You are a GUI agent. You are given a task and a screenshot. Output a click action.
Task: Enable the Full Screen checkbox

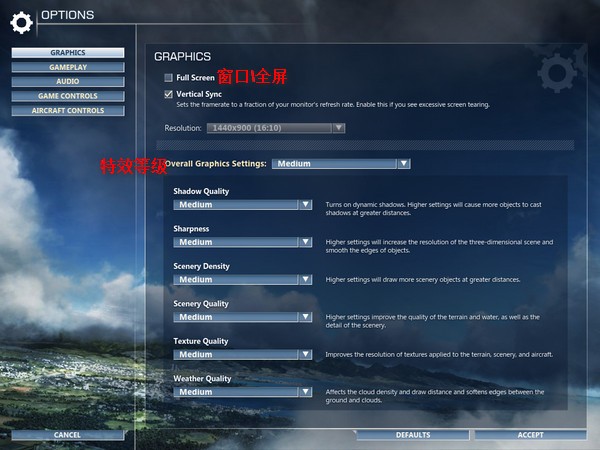point(168,78)
